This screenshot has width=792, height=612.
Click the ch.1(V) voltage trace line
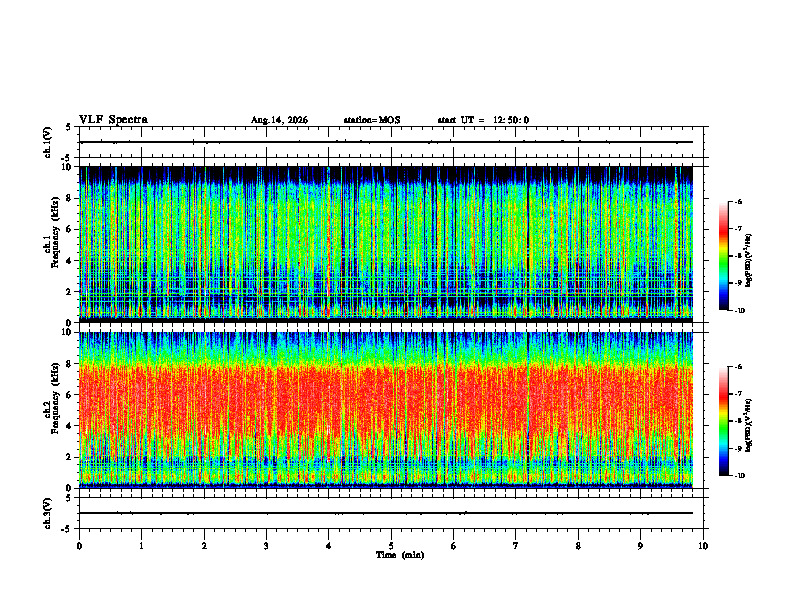(x=386, y=142)
